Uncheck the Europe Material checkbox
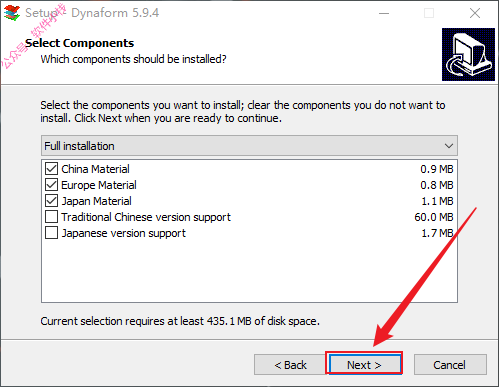 pos(51,185)
